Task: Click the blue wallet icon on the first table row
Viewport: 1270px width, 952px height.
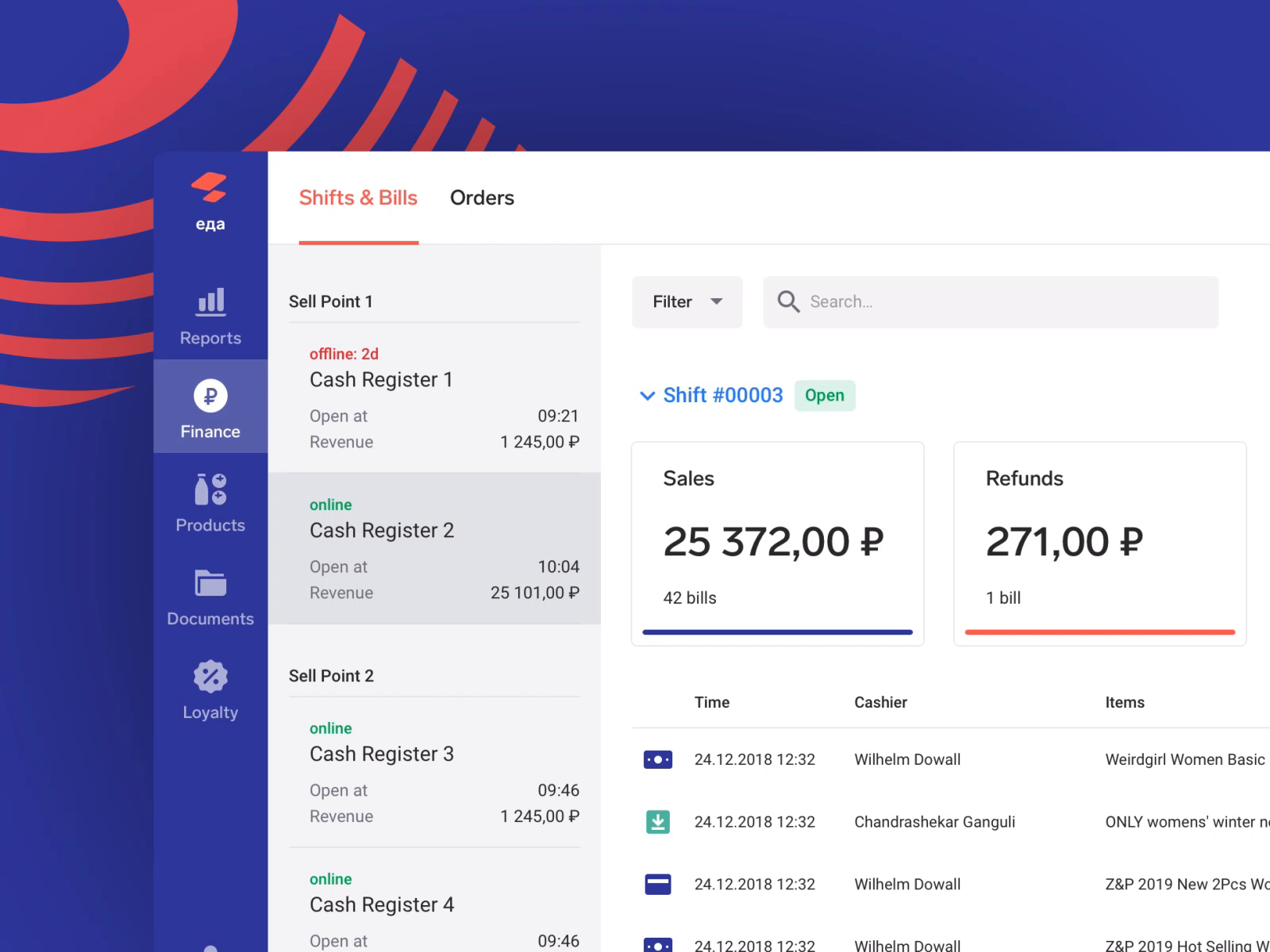Action: (x=657, y=759)
